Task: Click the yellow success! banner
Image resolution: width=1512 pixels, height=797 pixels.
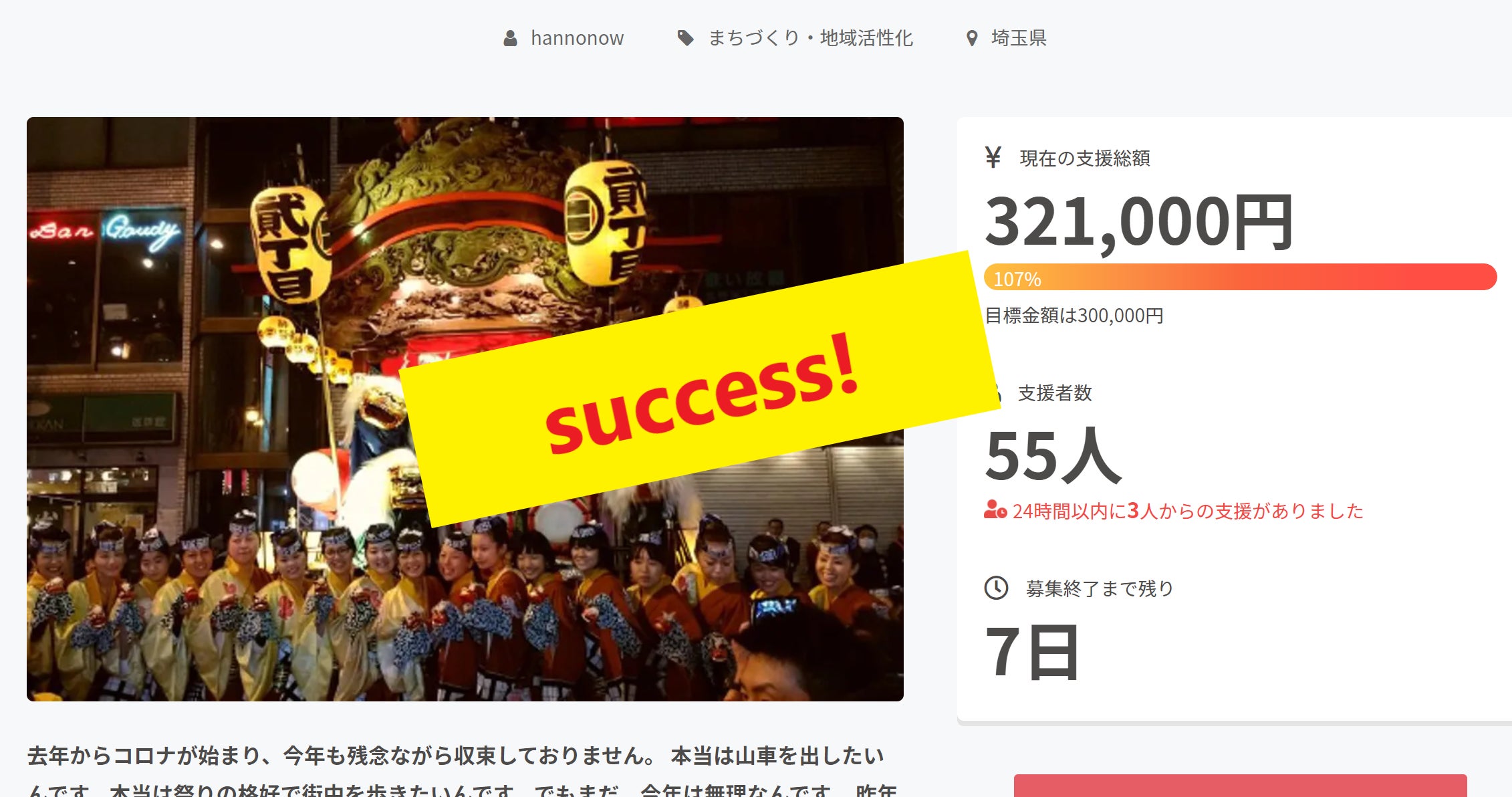Action: click(699, 390)
